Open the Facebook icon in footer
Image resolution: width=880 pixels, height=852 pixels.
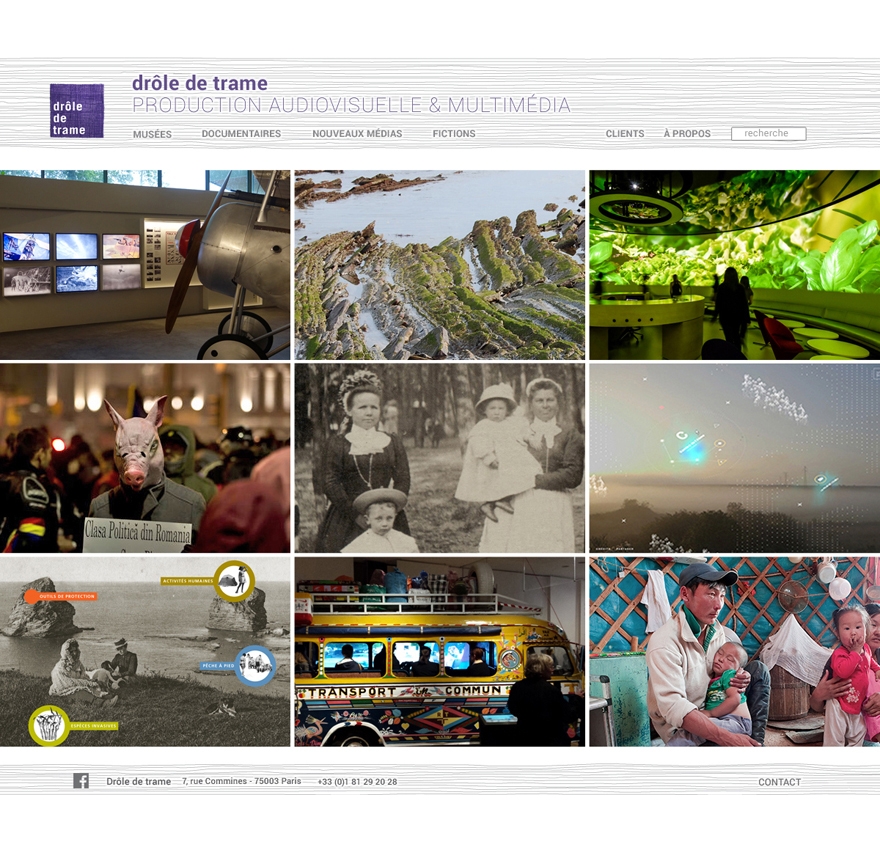pyautogui.click(x=81, y=781)
